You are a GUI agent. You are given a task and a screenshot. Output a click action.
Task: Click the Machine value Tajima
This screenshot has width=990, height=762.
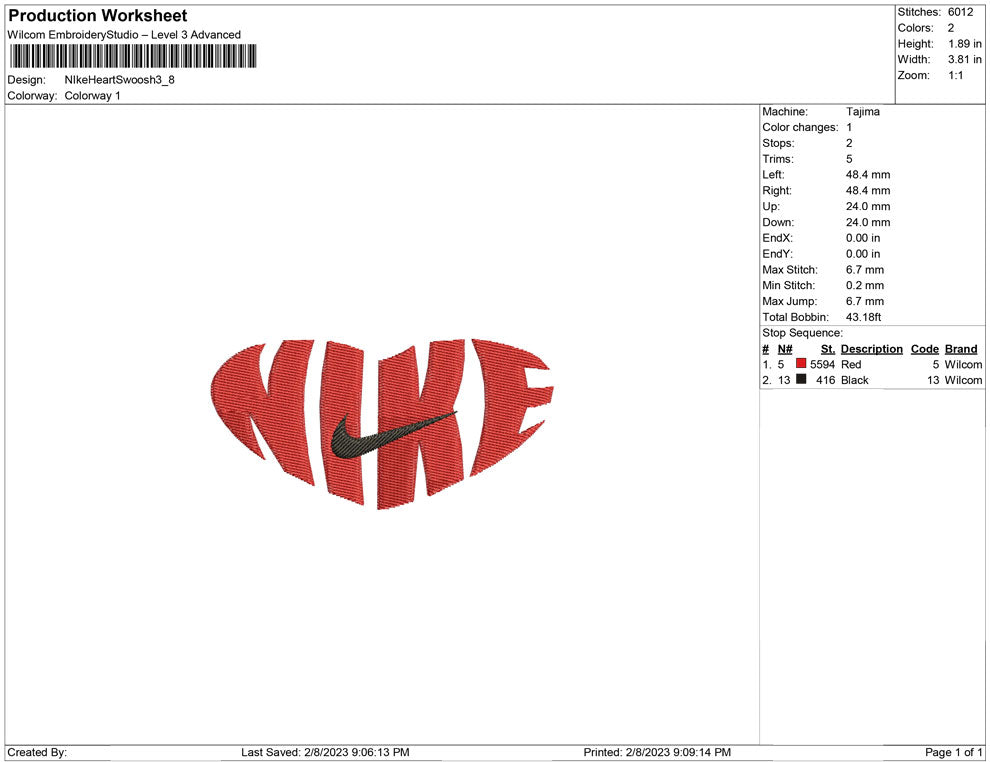pos(862,111)
